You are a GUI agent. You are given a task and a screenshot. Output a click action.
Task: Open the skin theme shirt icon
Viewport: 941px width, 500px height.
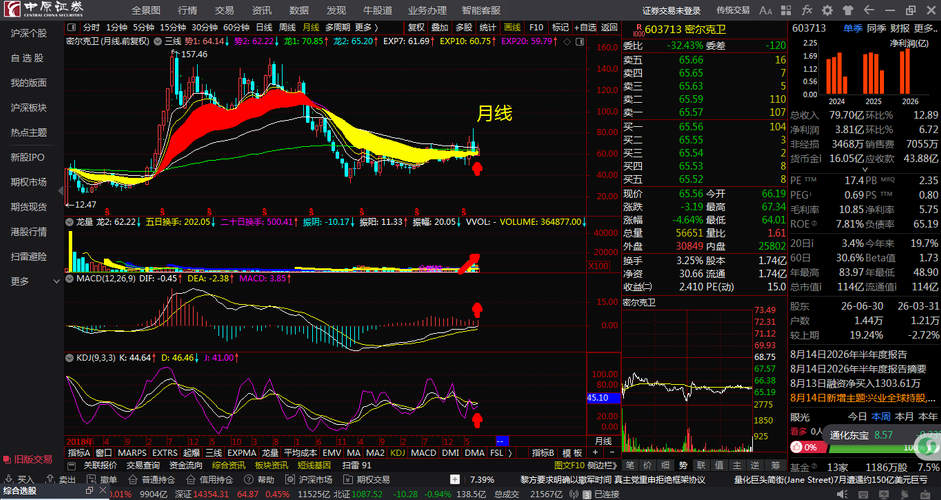848,10
